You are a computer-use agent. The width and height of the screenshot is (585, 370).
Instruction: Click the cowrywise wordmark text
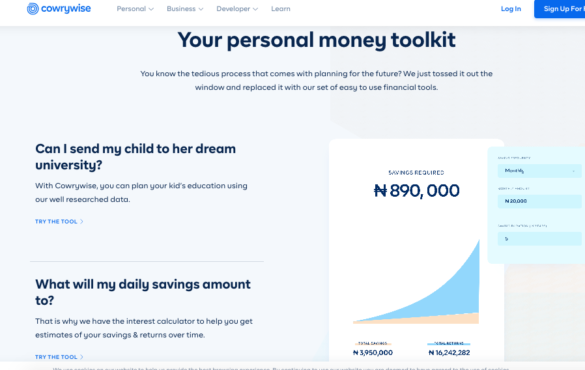66,9
